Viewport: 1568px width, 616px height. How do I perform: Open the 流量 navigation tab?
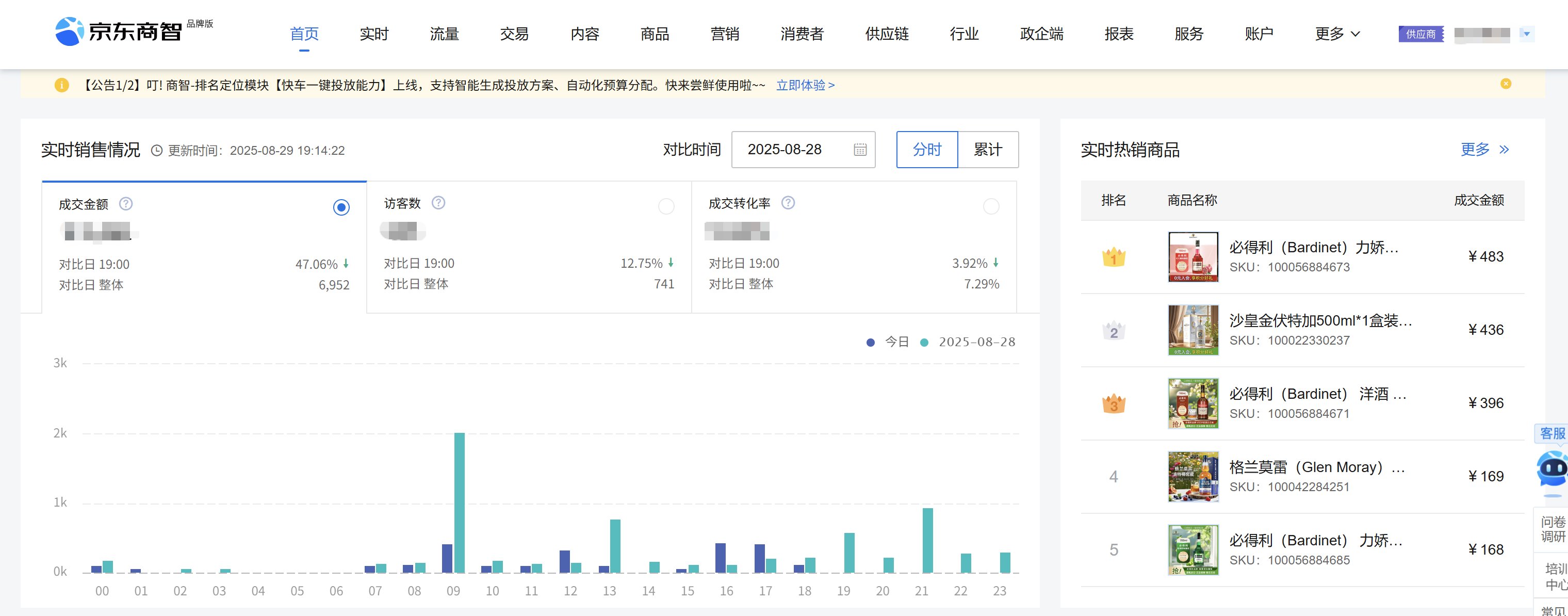(x=444, y=34)
